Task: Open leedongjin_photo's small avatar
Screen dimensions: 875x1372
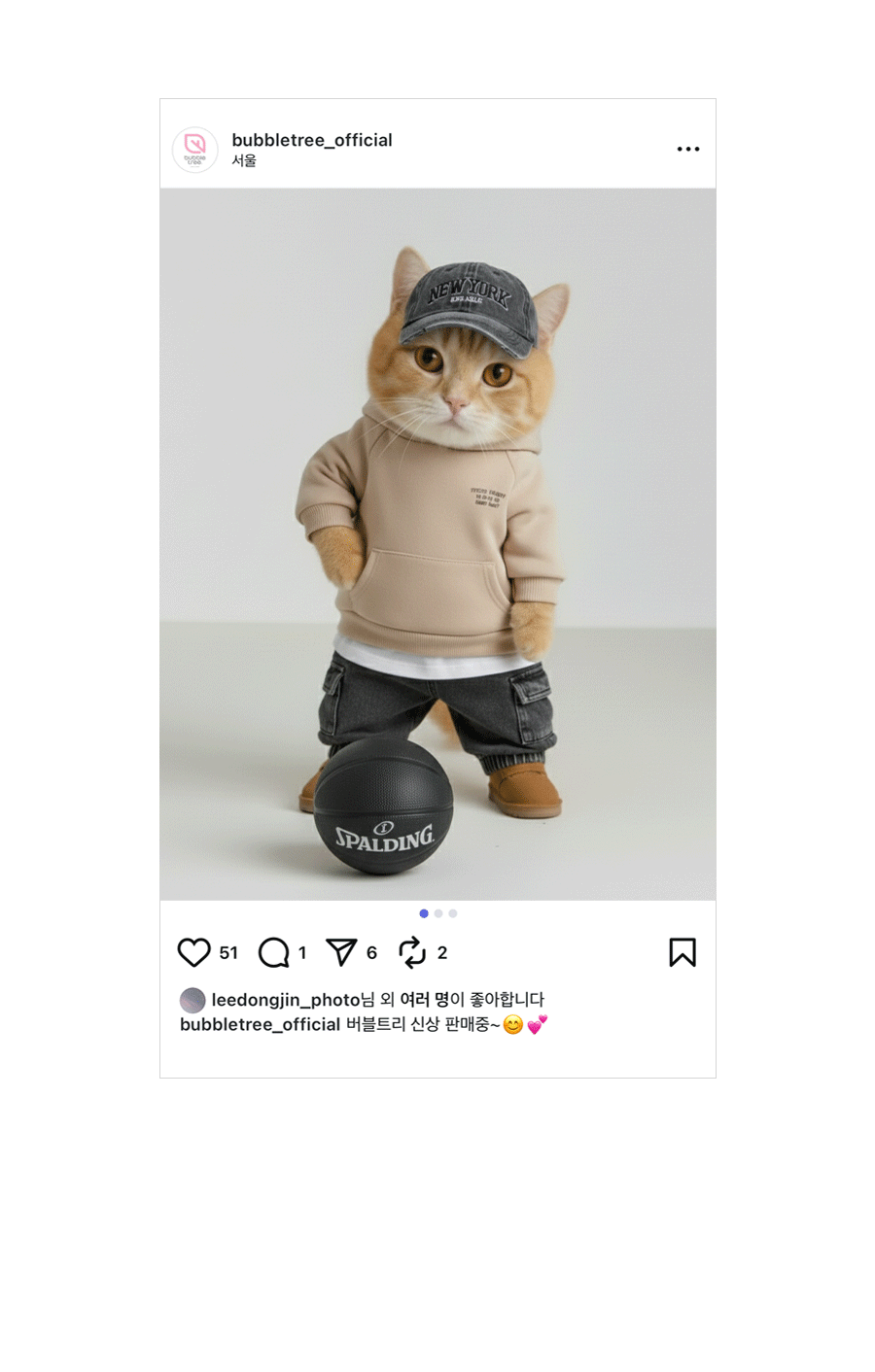Action: (192, 1000)
